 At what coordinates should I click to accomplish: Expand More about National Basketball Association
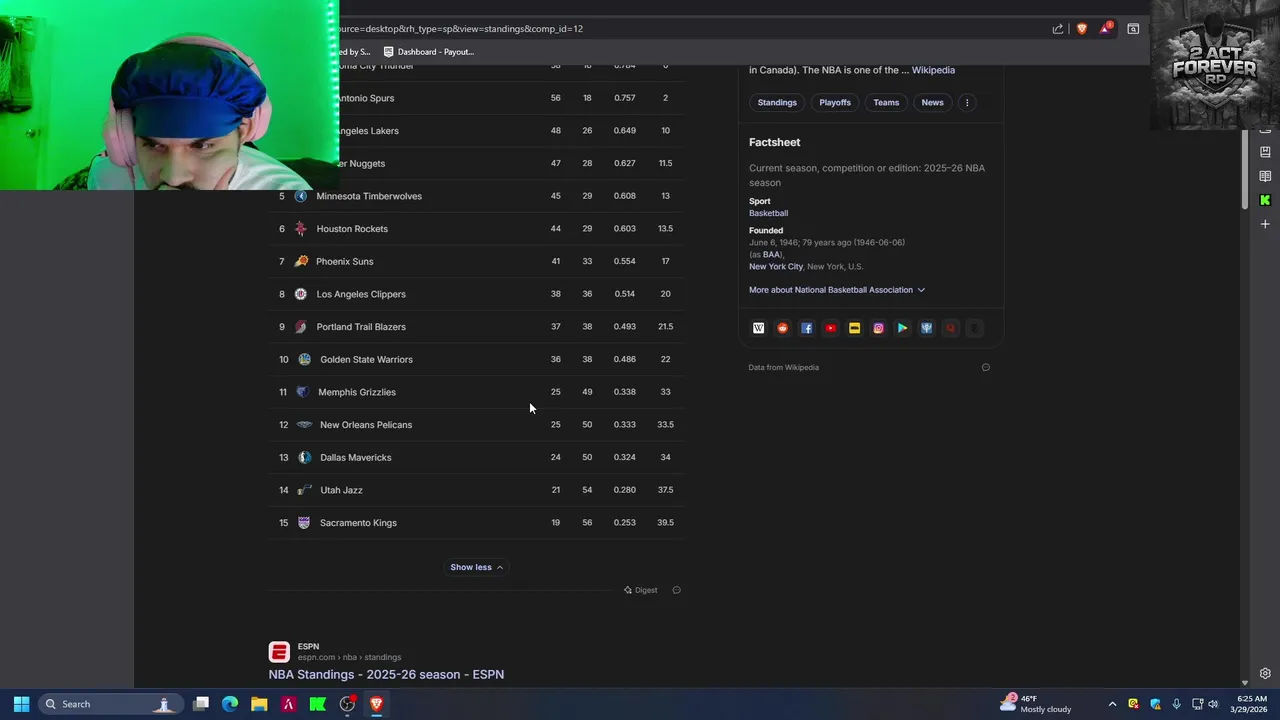[837, 290]
